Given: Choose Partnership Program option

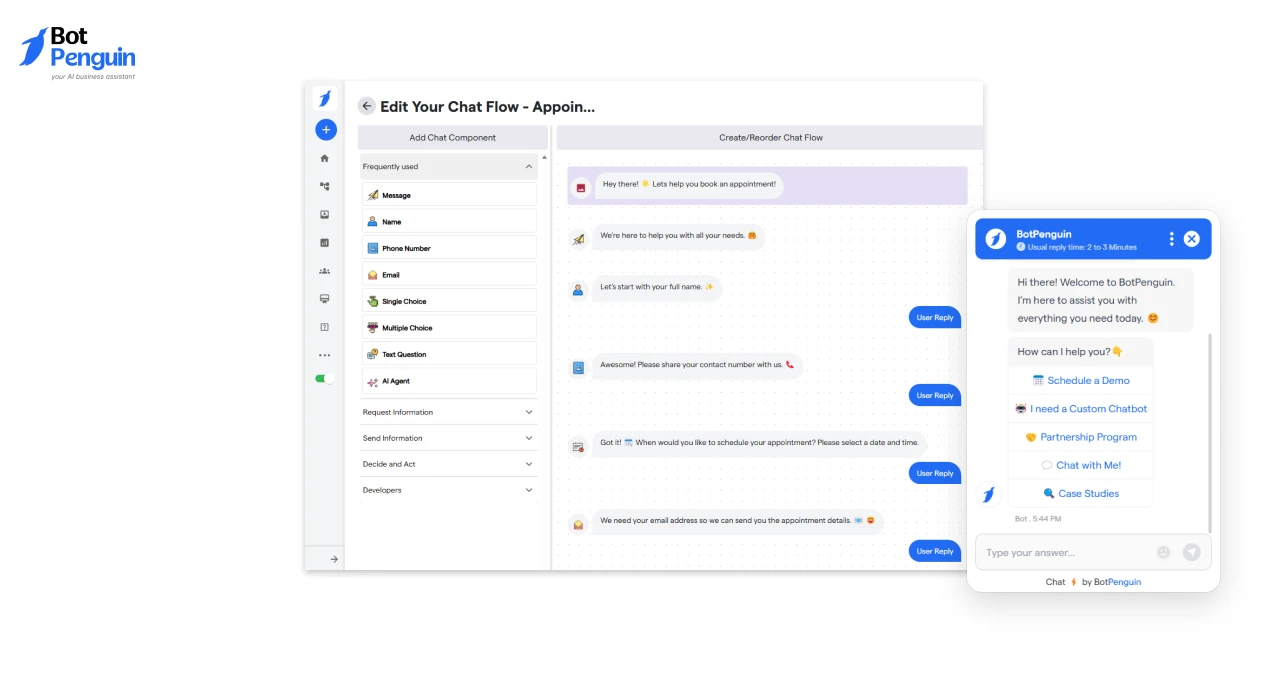Looking at the screenshot, I should [1080, 437].
